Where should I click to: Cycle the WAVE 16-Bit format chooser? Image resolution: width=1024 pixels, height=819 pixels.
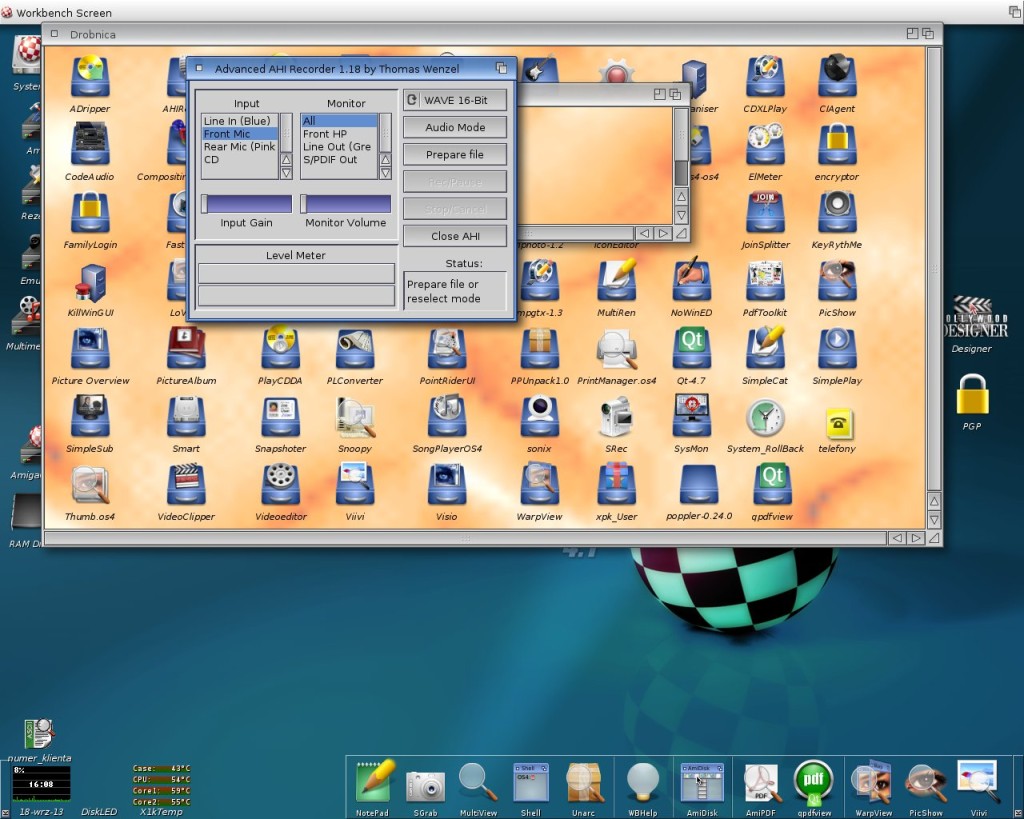455,100
